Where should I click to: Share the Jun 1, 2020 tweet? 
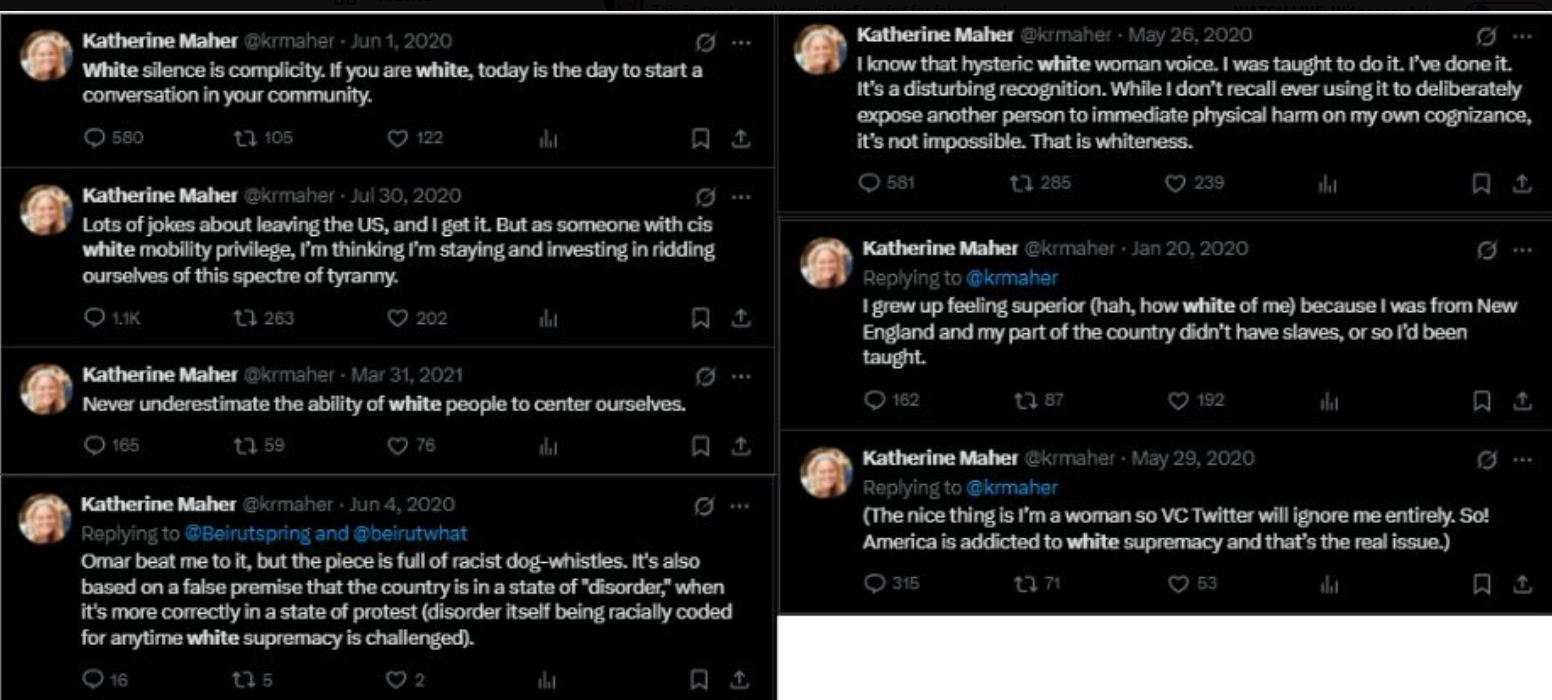741,138
